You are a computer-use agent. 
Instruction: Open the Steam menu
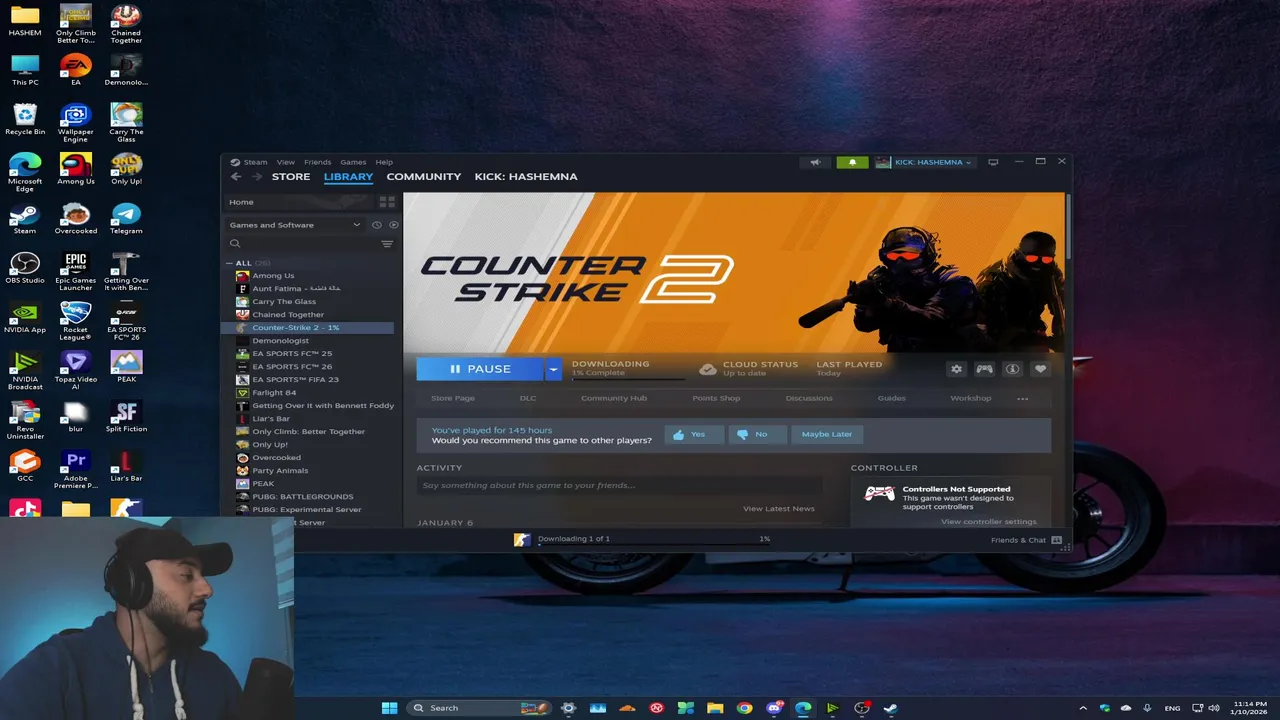click(x=255, y=162)
